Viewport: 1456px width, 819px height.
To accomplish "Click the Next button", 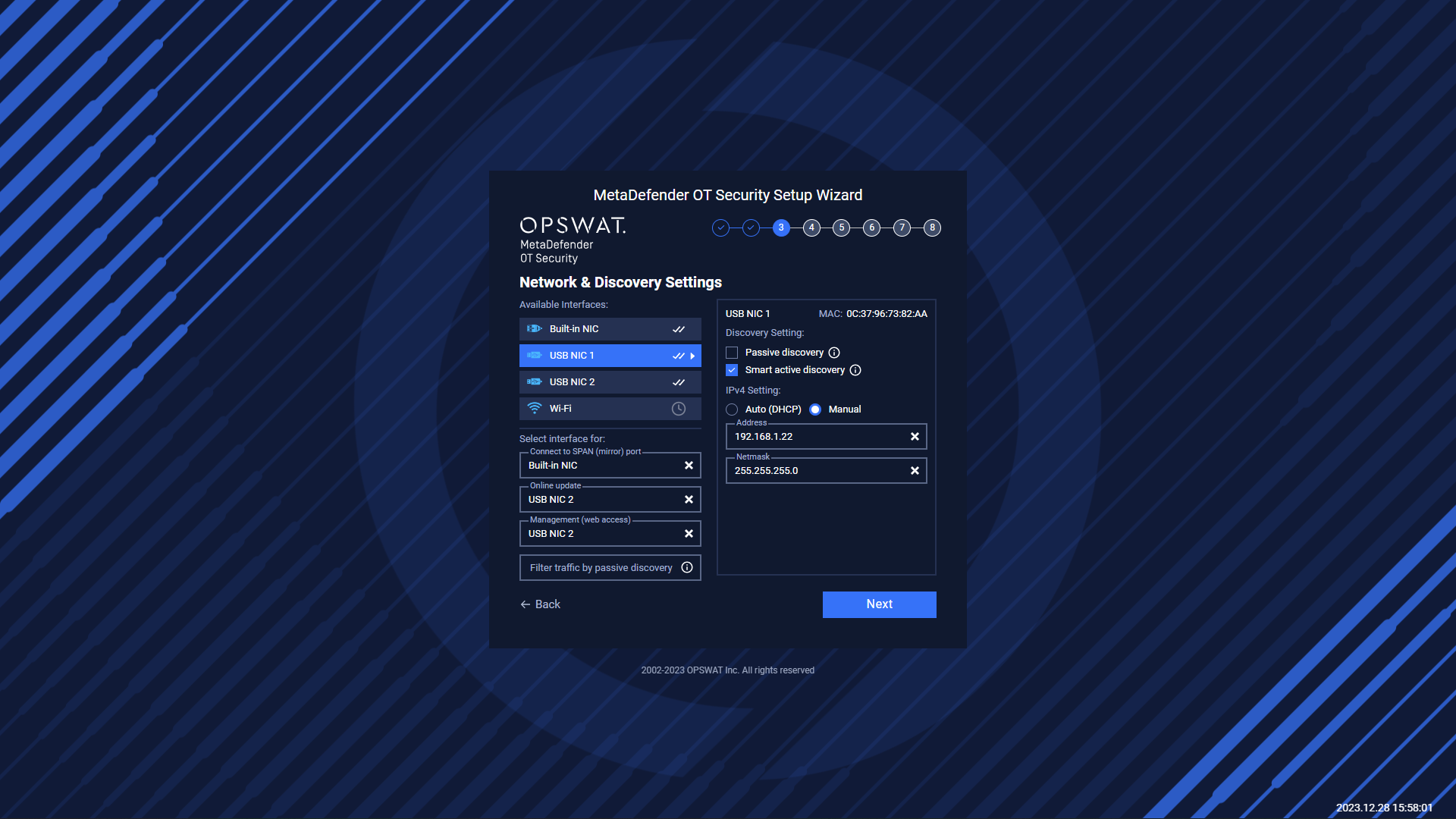I will pyautogui.click(x=880, y=604).
